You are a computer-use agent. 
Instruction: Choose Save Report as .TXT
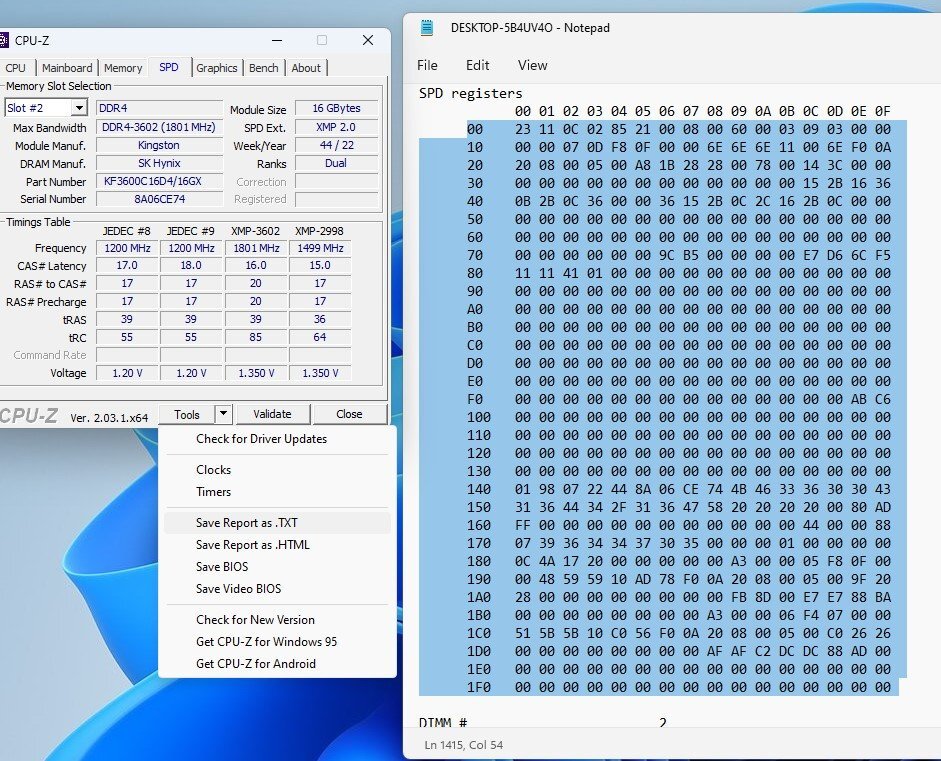(277, 523)
